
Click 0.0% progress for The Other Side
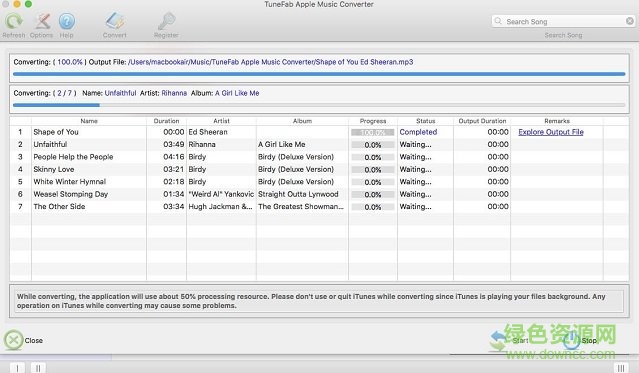(x=372, y=207)
